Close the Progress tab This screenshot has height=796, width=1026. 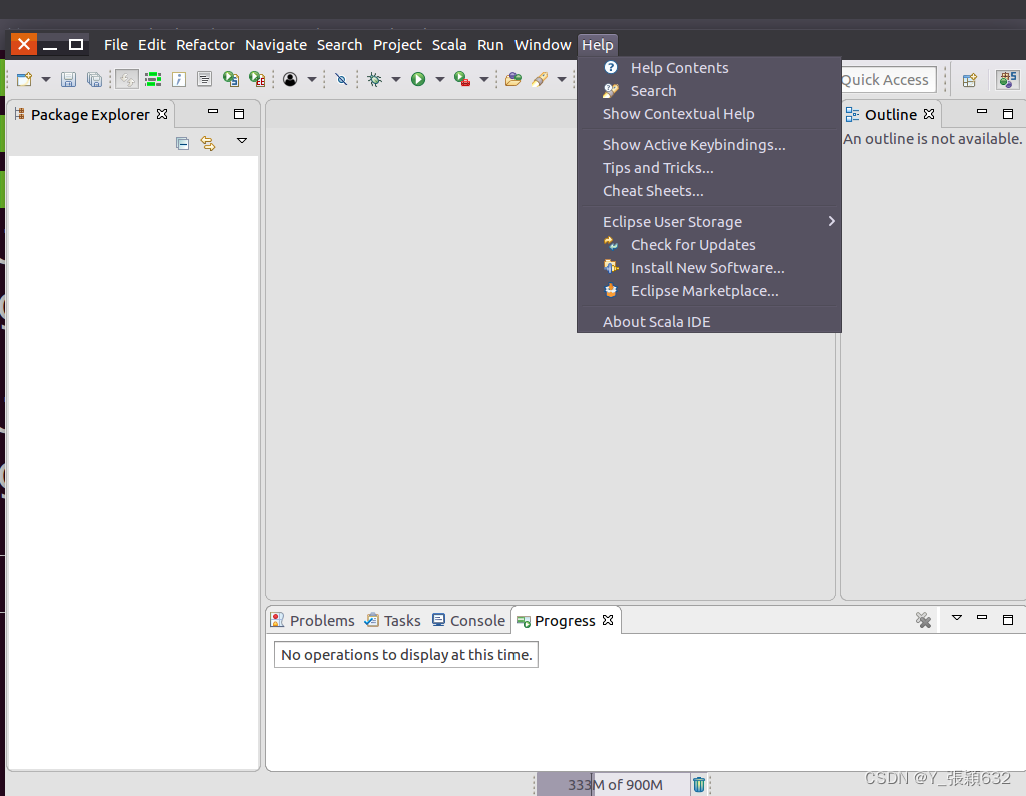tap(608, 619)
